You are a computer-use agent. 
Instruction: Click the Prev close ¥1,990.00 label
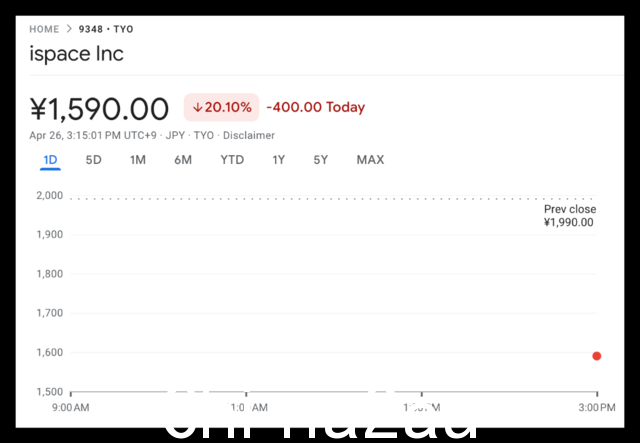(x=569, y=216)
